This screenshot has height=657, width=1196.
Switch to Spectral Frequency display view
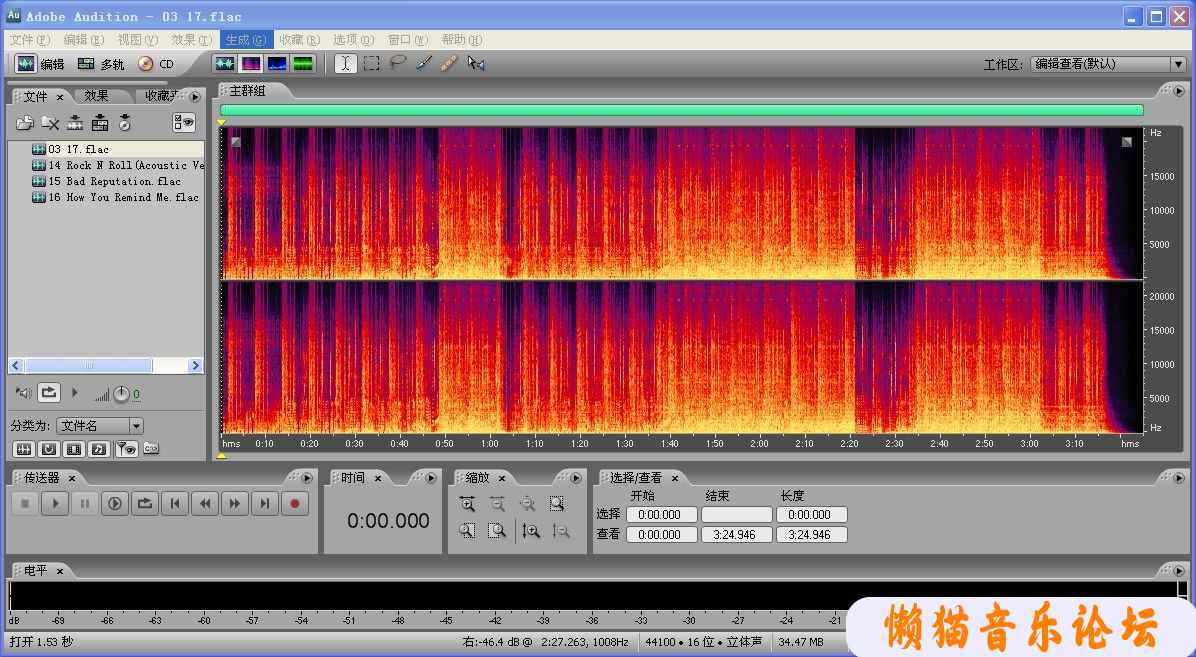tap(250, 64)
